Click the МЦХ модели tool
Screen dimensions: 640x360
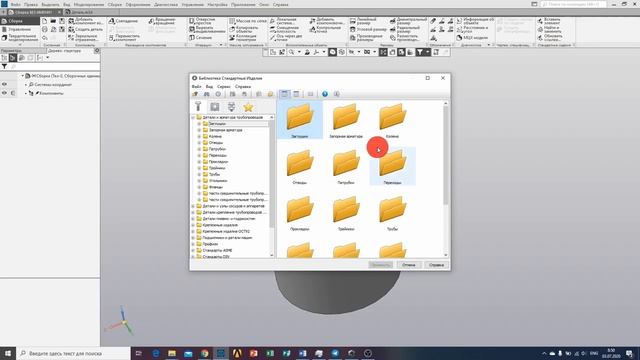472,38
